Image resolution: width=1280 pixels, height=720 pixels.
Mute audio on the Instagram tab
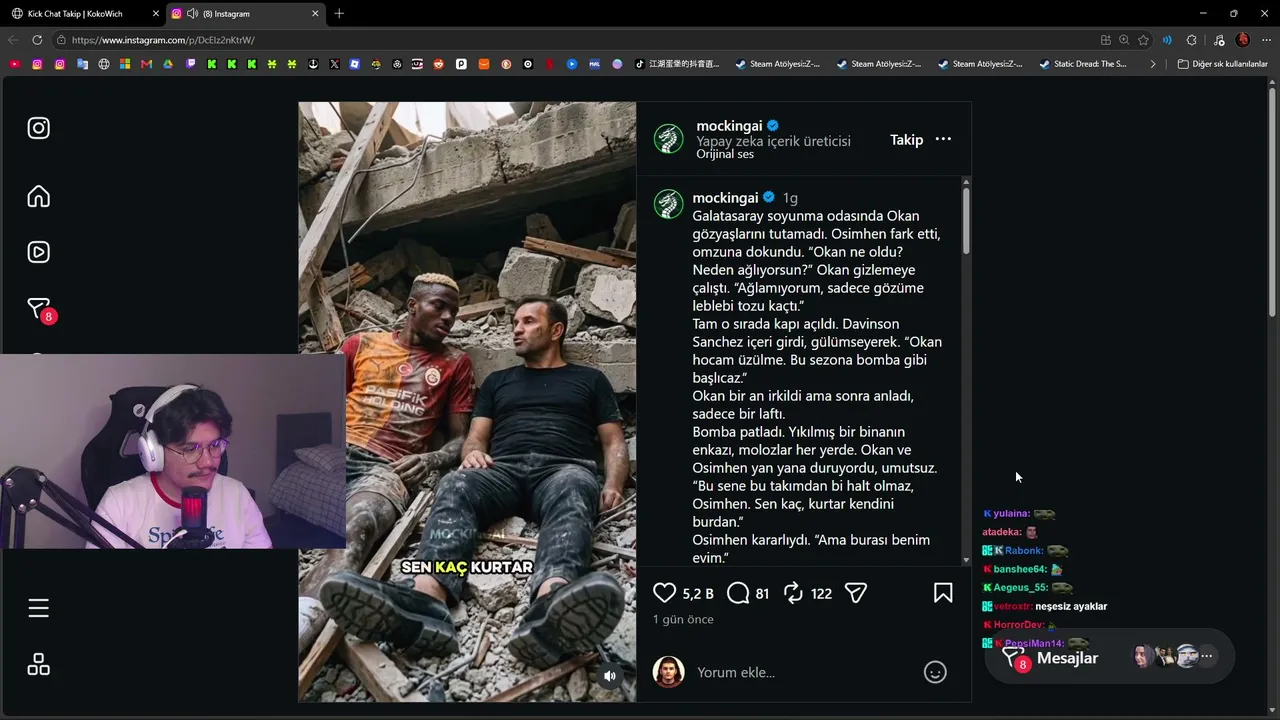coord(192,14)
